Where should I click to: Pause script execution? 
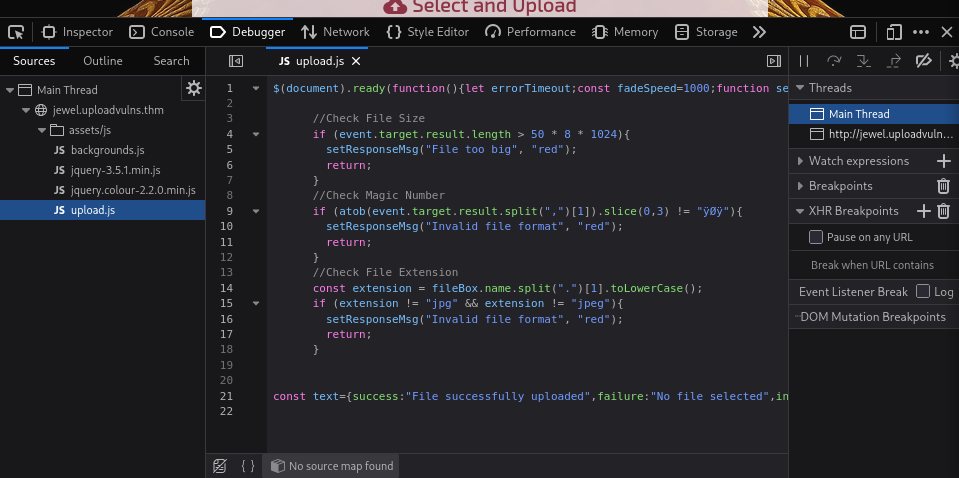click(804, 61)
